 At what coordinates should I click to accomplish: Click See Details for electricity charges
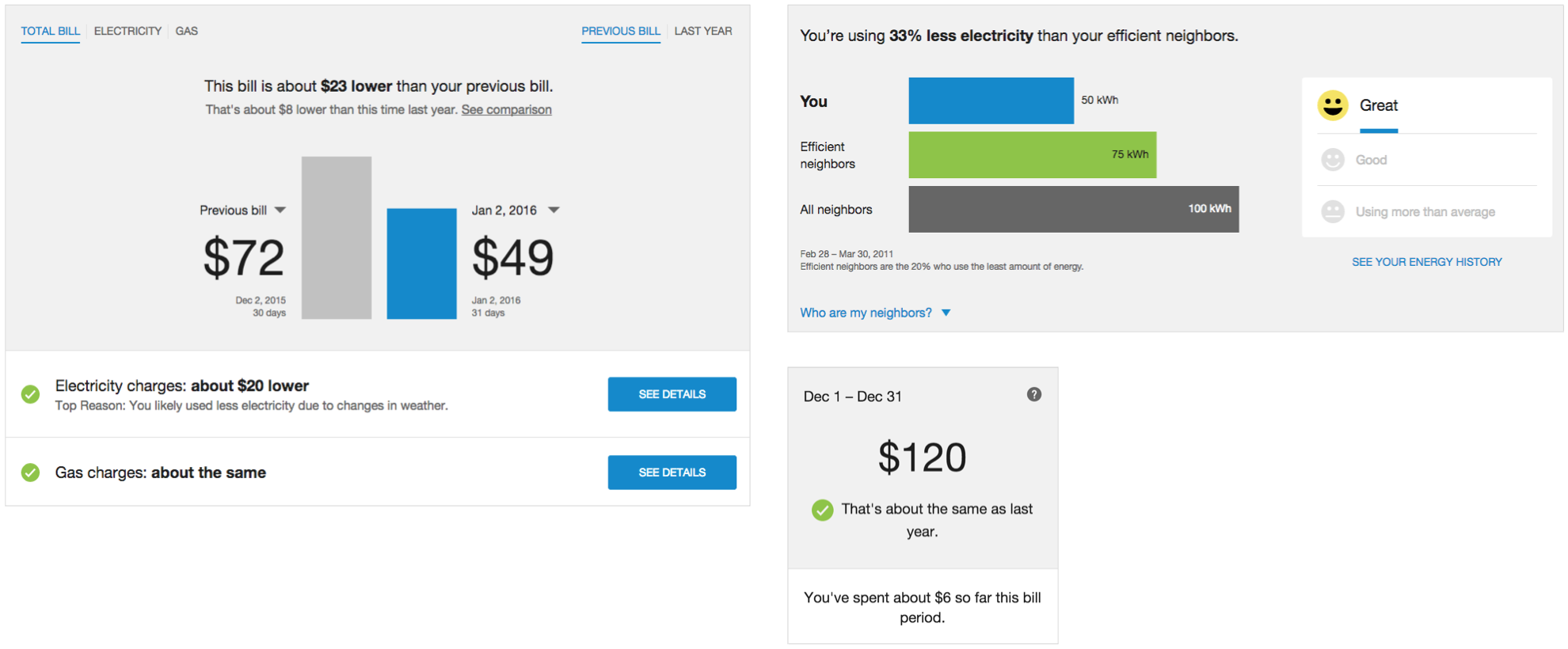click(x=672, y=394)
